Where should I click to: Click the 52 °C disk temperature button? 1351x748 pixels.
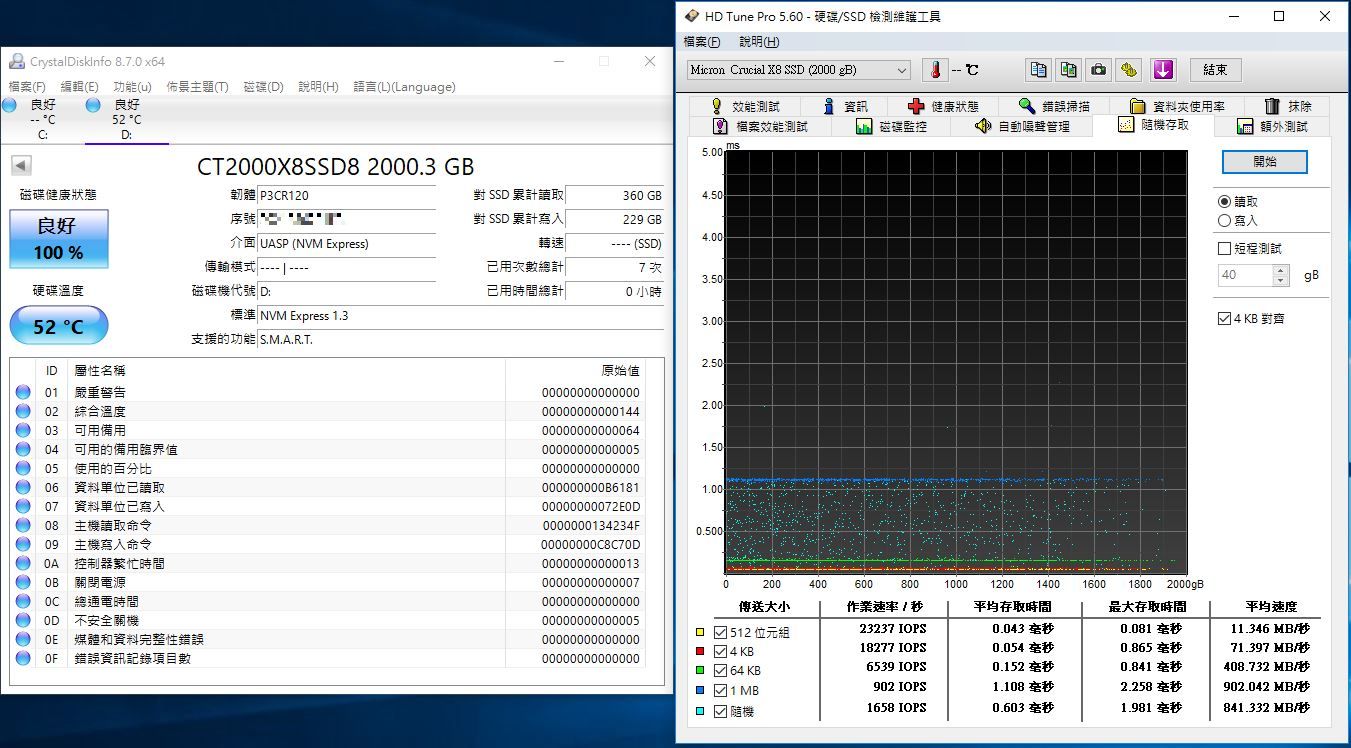coord(58,326)
